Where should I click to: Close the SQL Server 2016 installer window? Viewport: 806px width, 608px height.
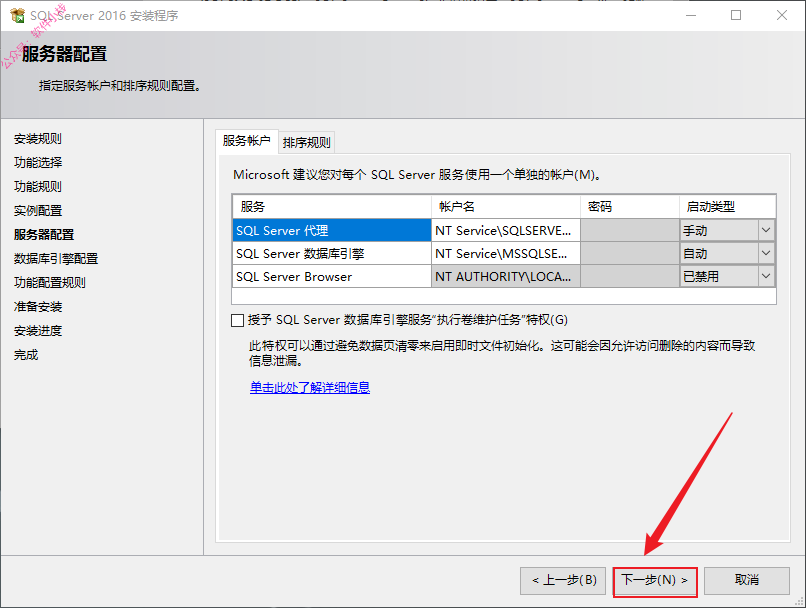tap(782, 15)
